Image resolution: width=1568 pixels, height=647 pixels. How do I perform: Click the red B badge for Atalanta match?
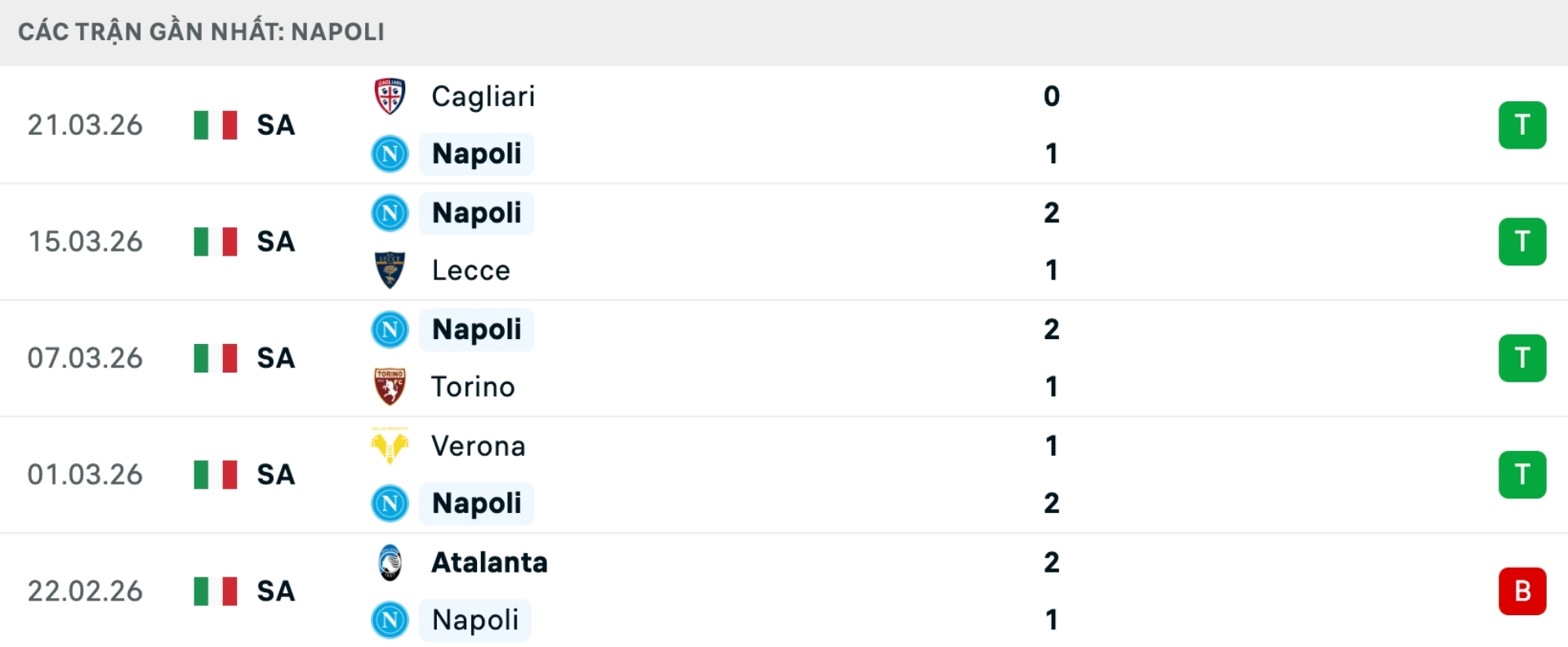pos(1521,591)
